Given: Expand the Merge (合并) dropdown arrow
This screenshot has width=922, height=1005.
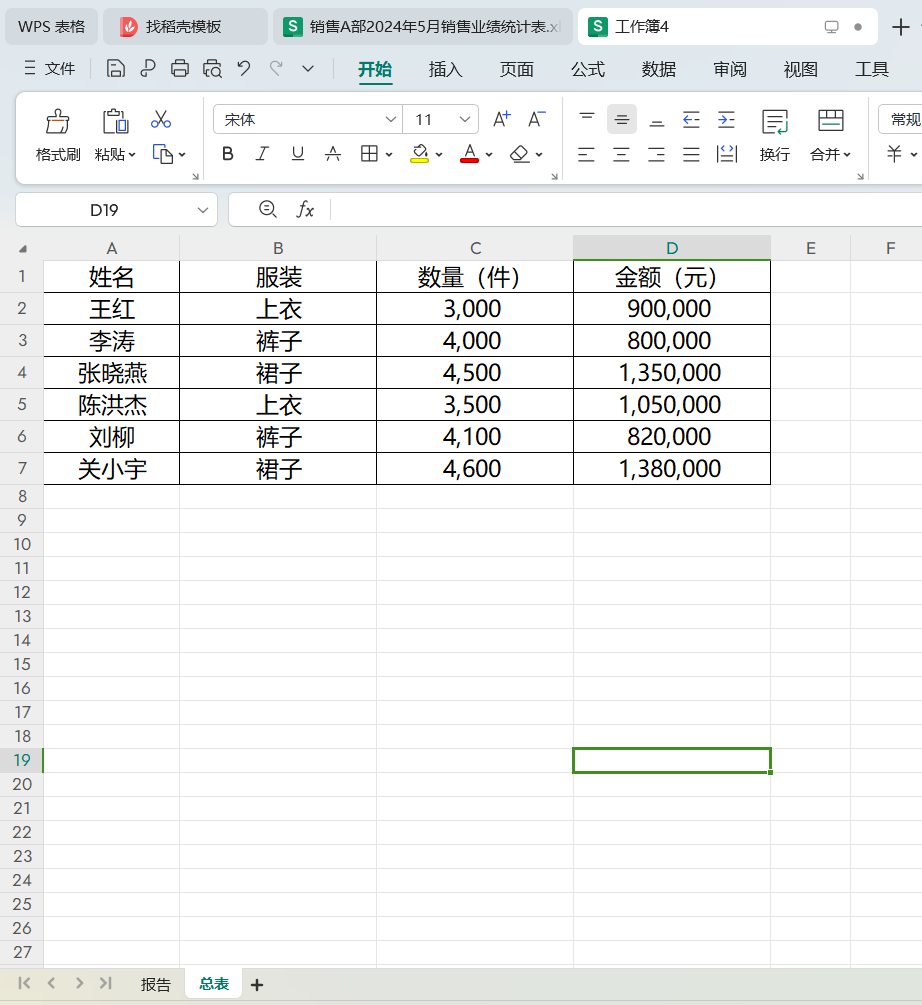Looking at the screenshot, I should coord(847,154).
